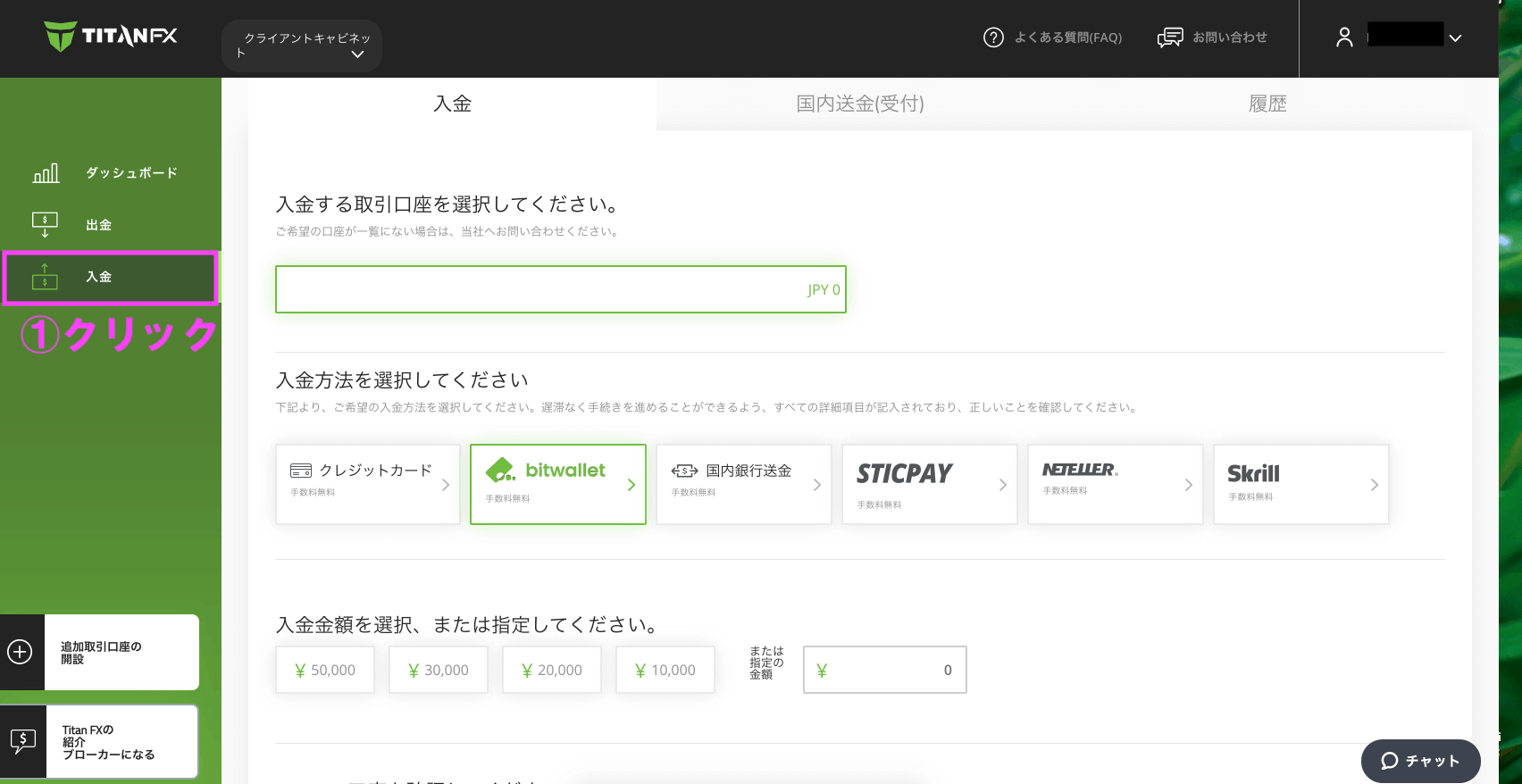Image resolution: width=1522 pixels, height=784 pixels.
Task: Switch to the 国内送金(受付) tab
Action: click(860, 104)
